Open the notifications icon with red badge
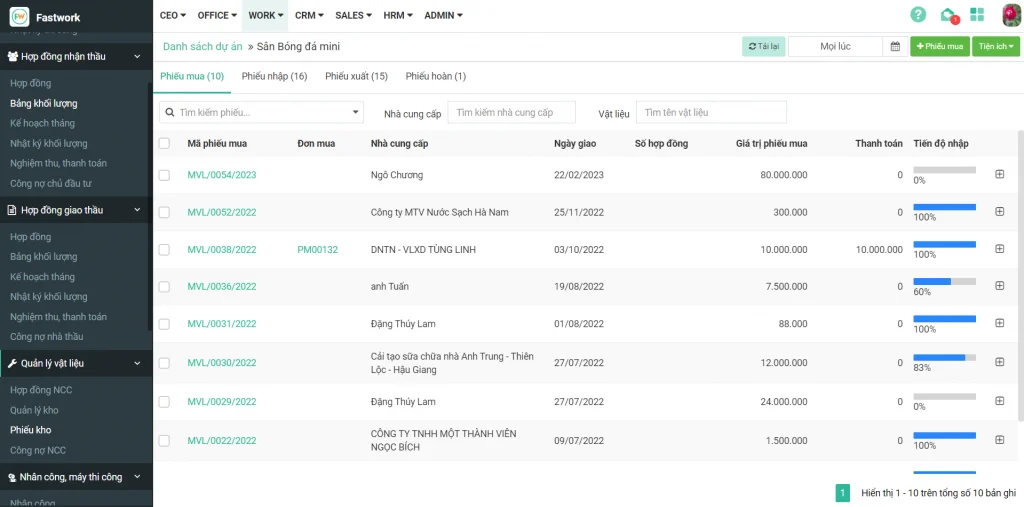 (x=948, y=15)
